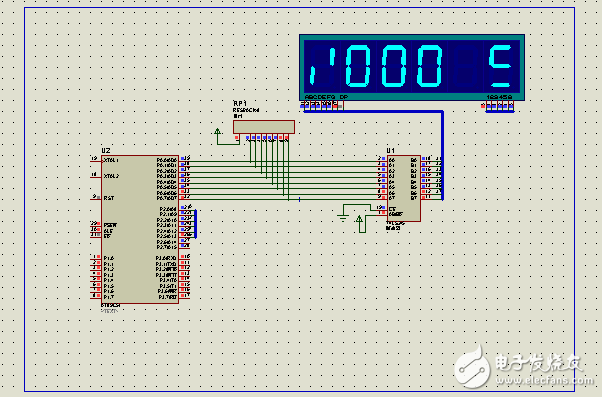
Task: Click the power arrow terminal beside RP1
Action: click(x=218, y=132)
